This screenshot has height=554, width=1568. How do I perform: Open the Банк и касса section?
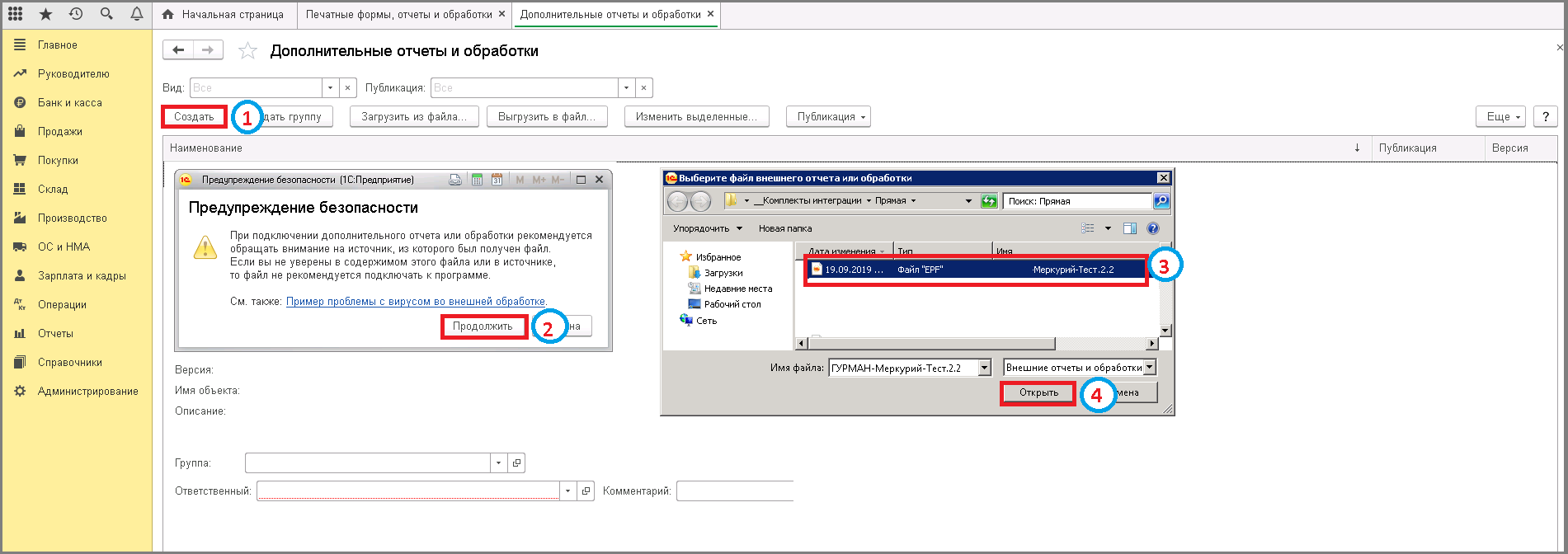coord(70,102)
